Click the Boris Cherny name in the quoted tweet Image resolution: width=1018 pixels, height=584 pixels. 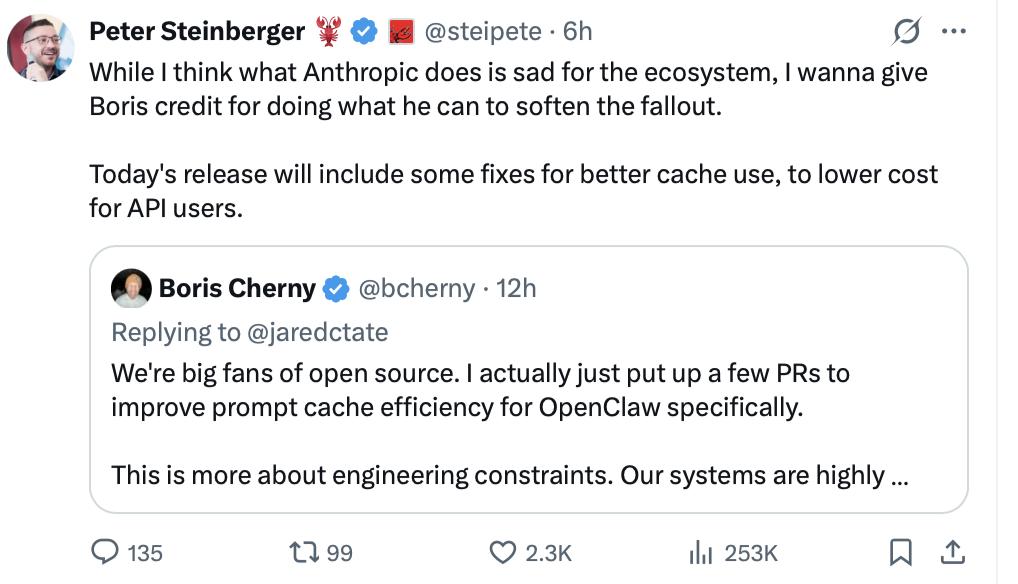coord(237,289)
